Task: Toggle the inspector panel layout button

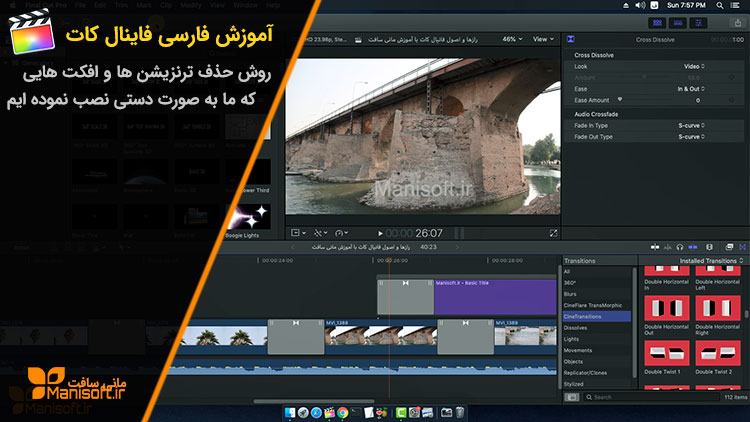Action: [698, 22]
